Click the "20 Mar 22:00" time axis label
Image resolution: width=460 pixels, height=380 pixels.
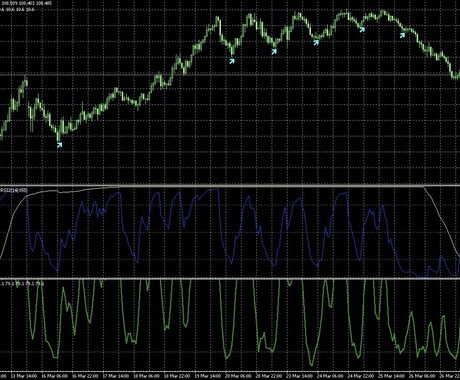pyautogui.click(x=269, y=376)
